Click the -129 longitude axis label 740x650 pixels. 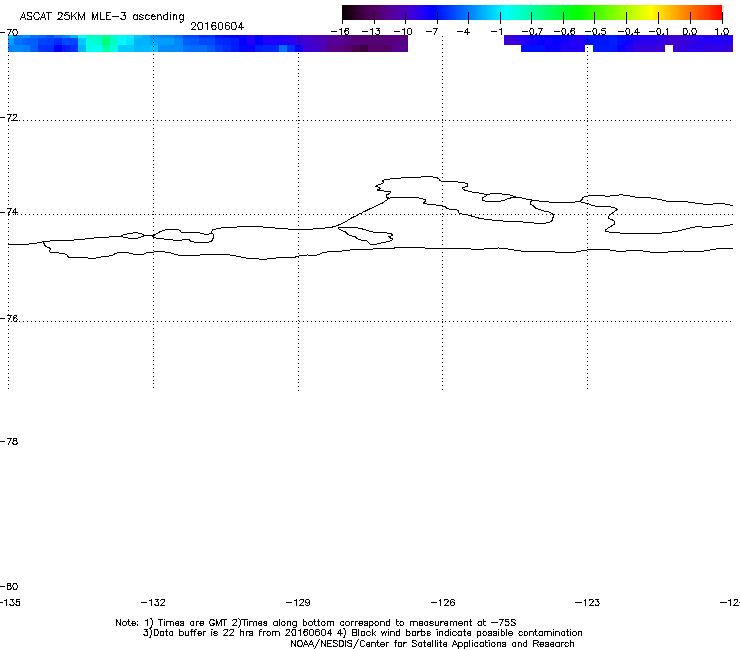(298, 603)
